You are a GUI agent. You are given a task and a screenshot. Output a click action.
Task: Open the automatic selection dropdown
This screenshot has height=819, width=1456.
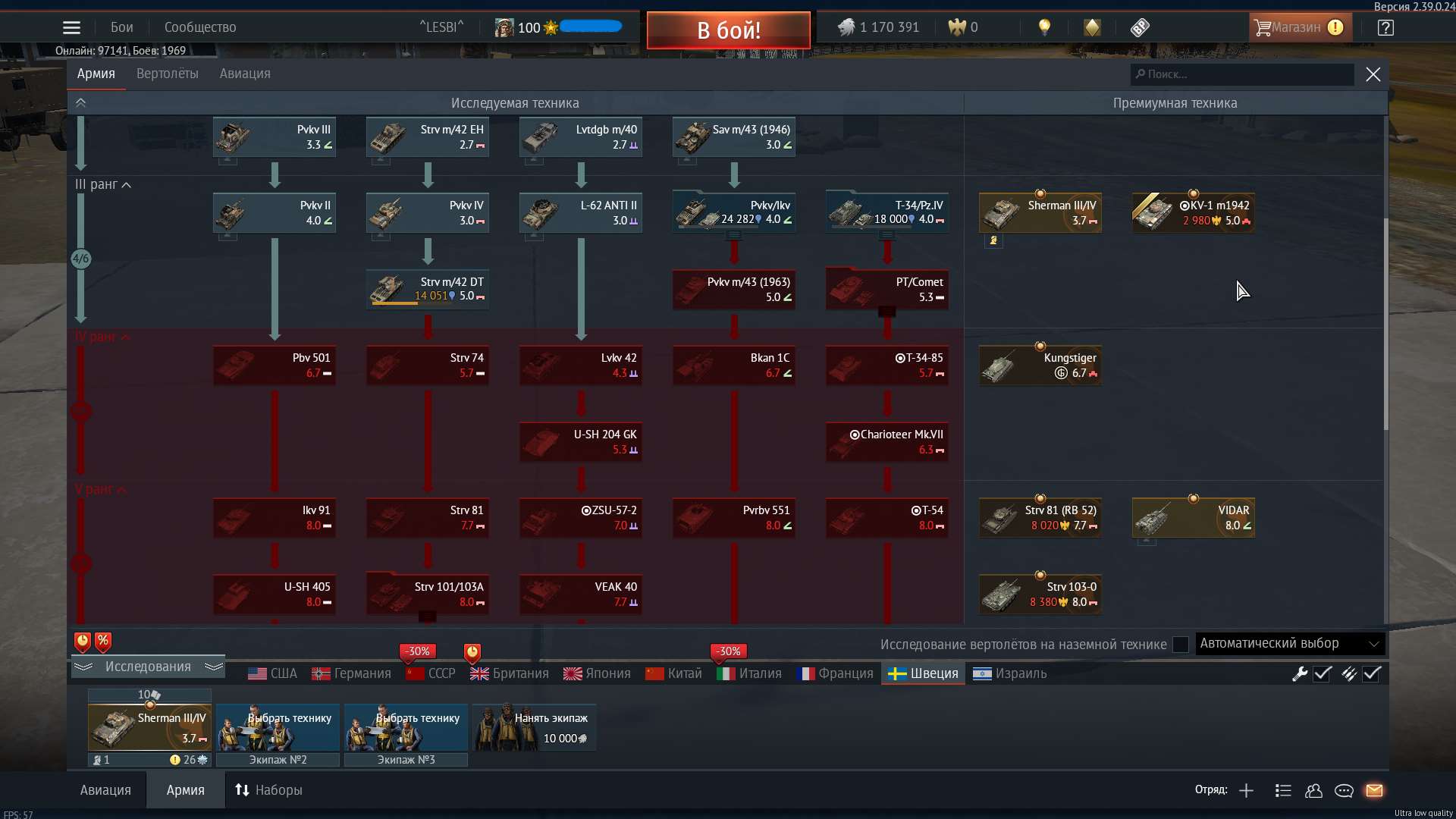click(x=1290, y=643)
